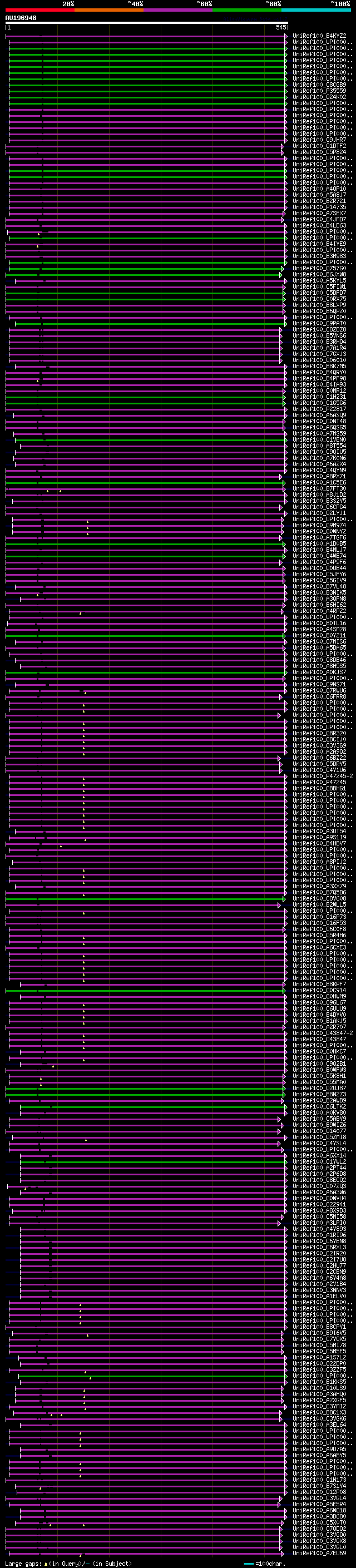356x1568 pixels.
Task: Click the red ~20% identity legend bar
Action: coord(39,11)
